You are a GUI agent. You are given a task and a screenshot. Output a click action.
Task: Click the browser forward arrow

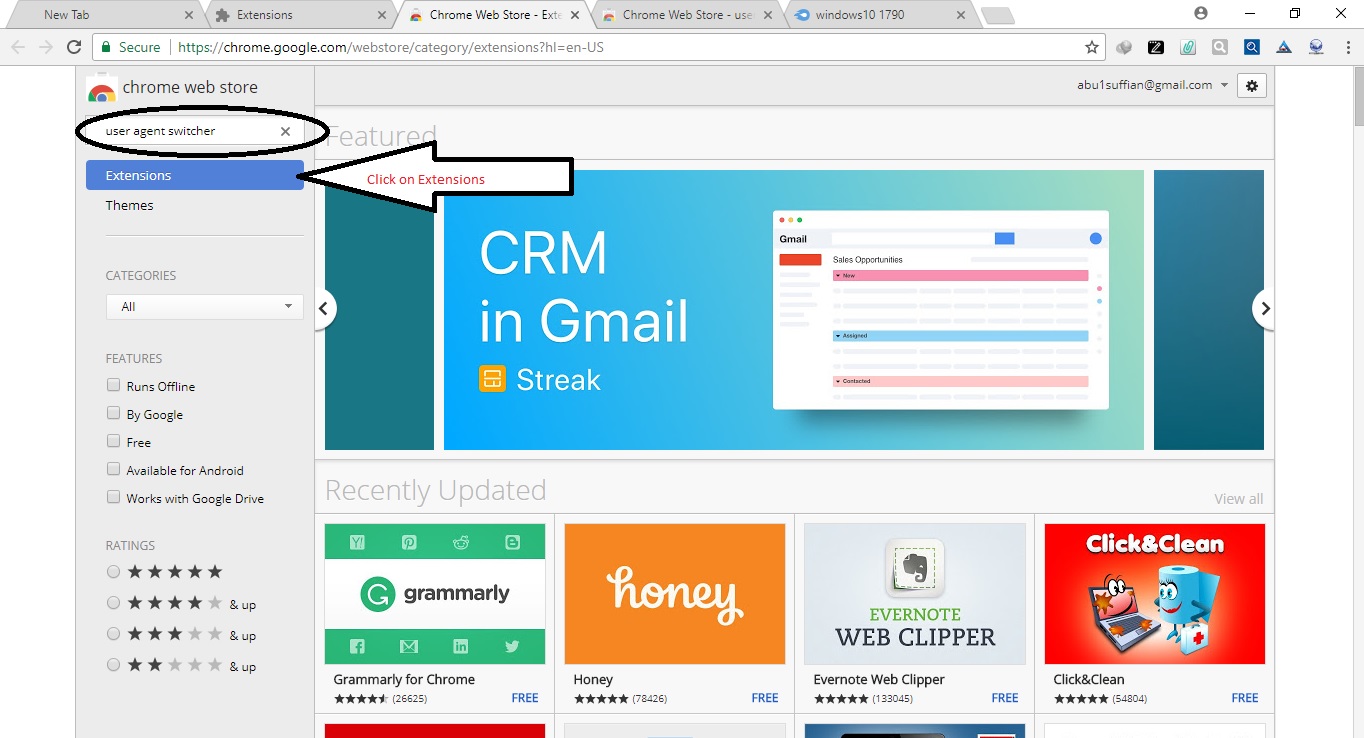click(x=45, y=47)
